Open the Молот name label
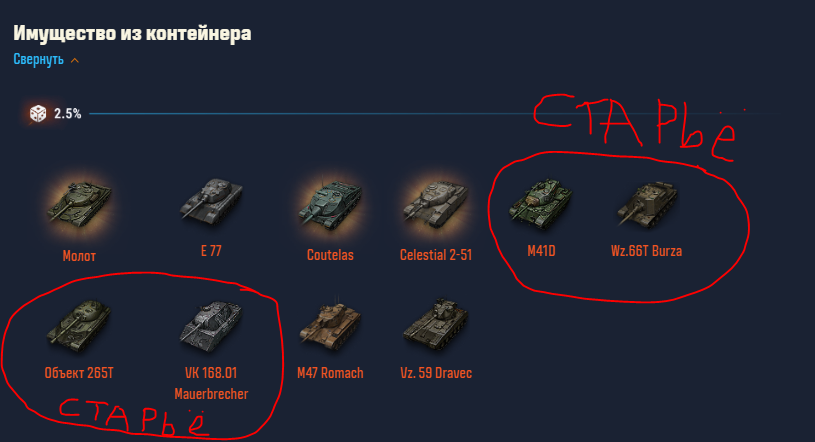Image resolution: width=815 pixels, height=442 pixels. pyautogui.click(x=79, y=255)
